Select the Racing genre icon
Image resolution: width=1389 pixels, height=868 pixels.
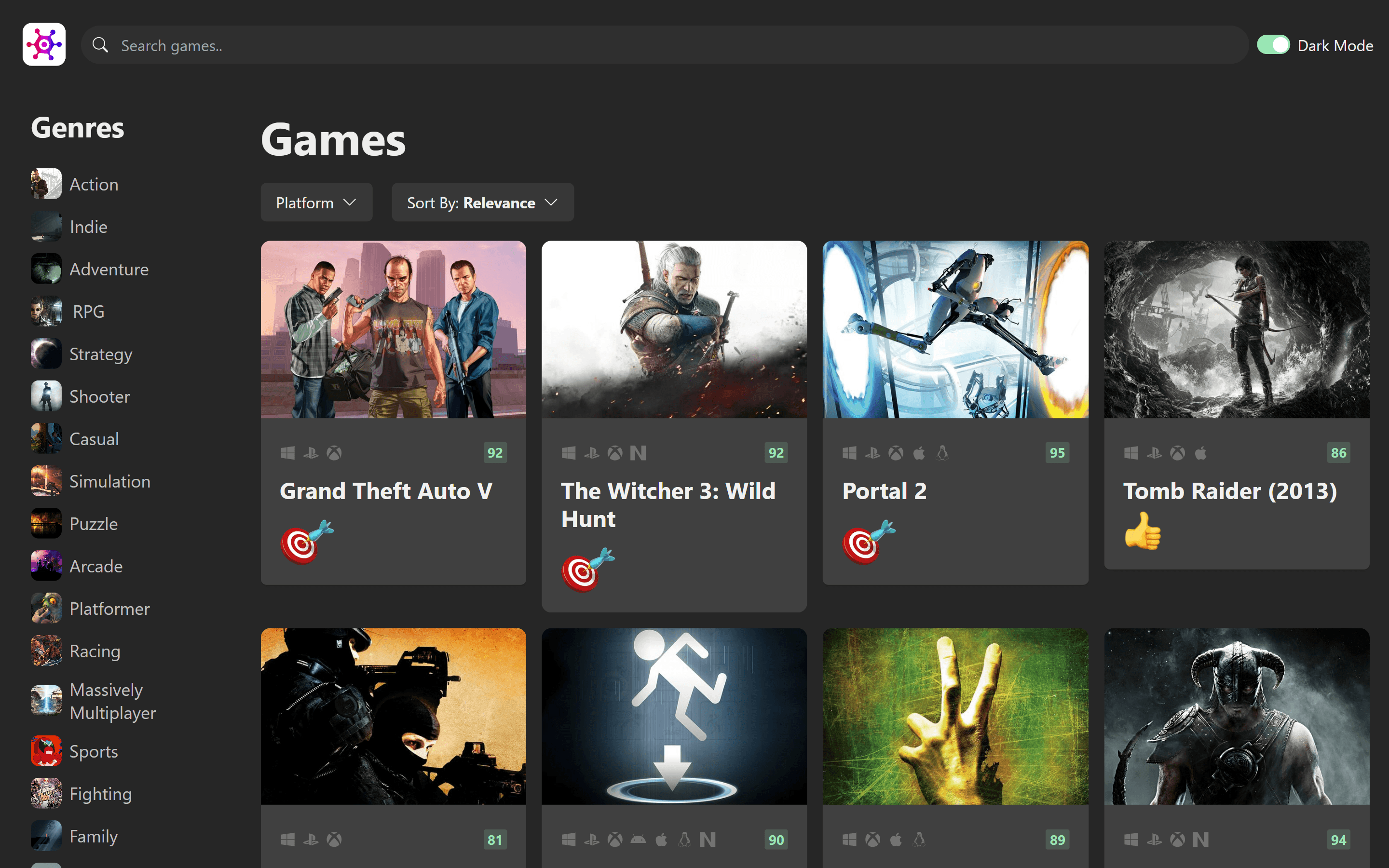tap(46, 651)
